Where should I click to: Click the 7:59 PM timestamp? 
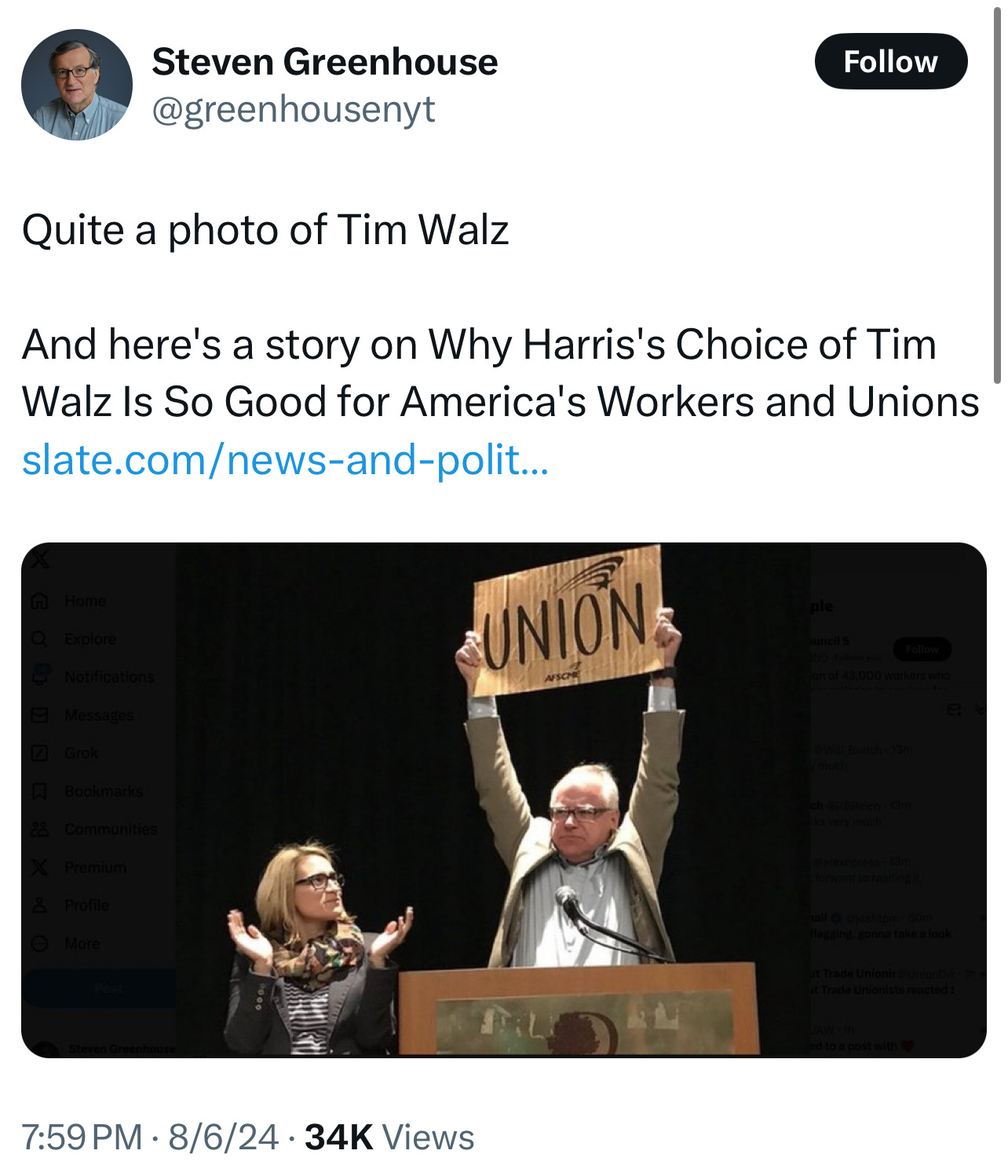[82, 1137]
